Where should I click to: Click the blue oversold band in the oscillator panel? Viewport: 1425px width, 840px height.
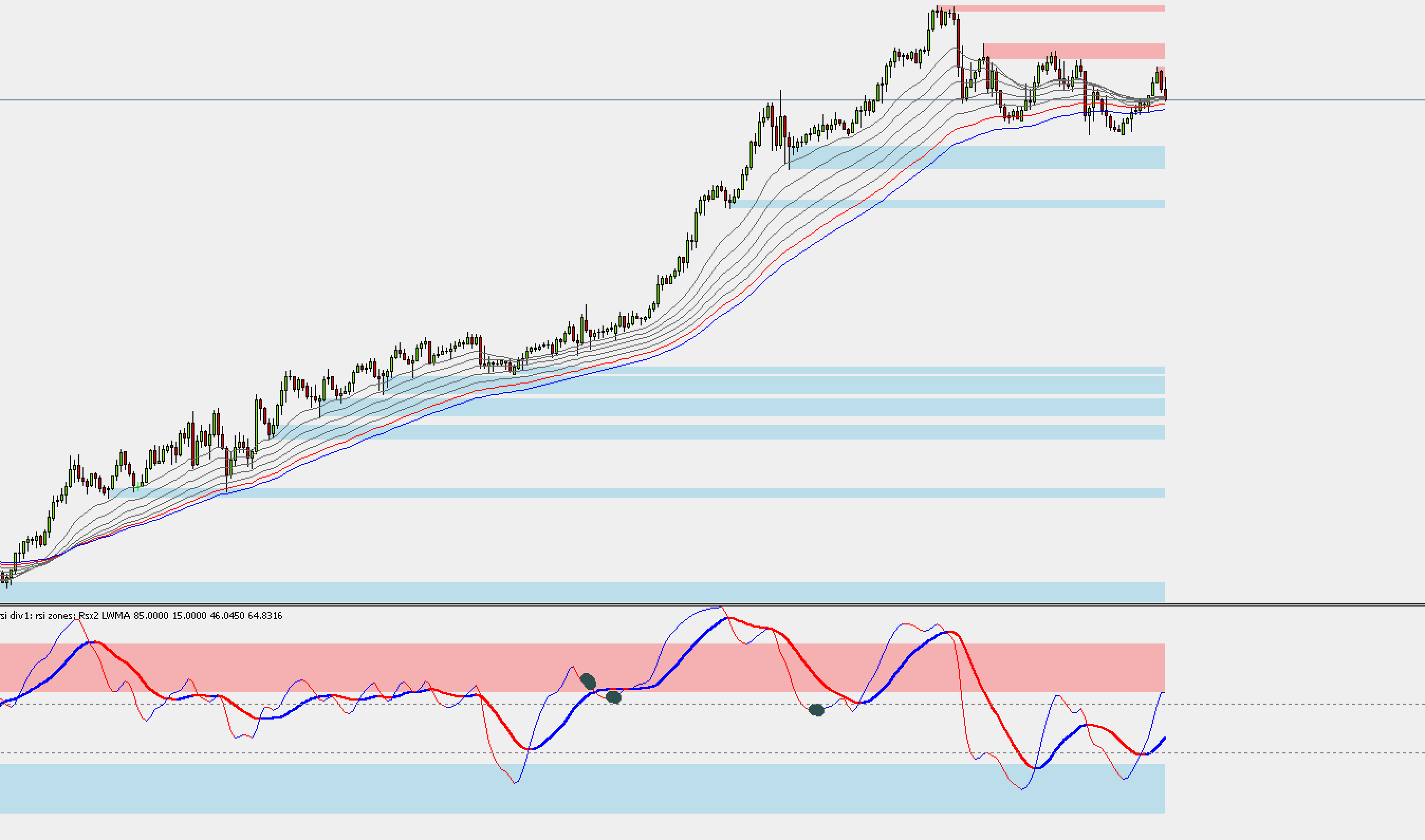(x=582, y=788)
